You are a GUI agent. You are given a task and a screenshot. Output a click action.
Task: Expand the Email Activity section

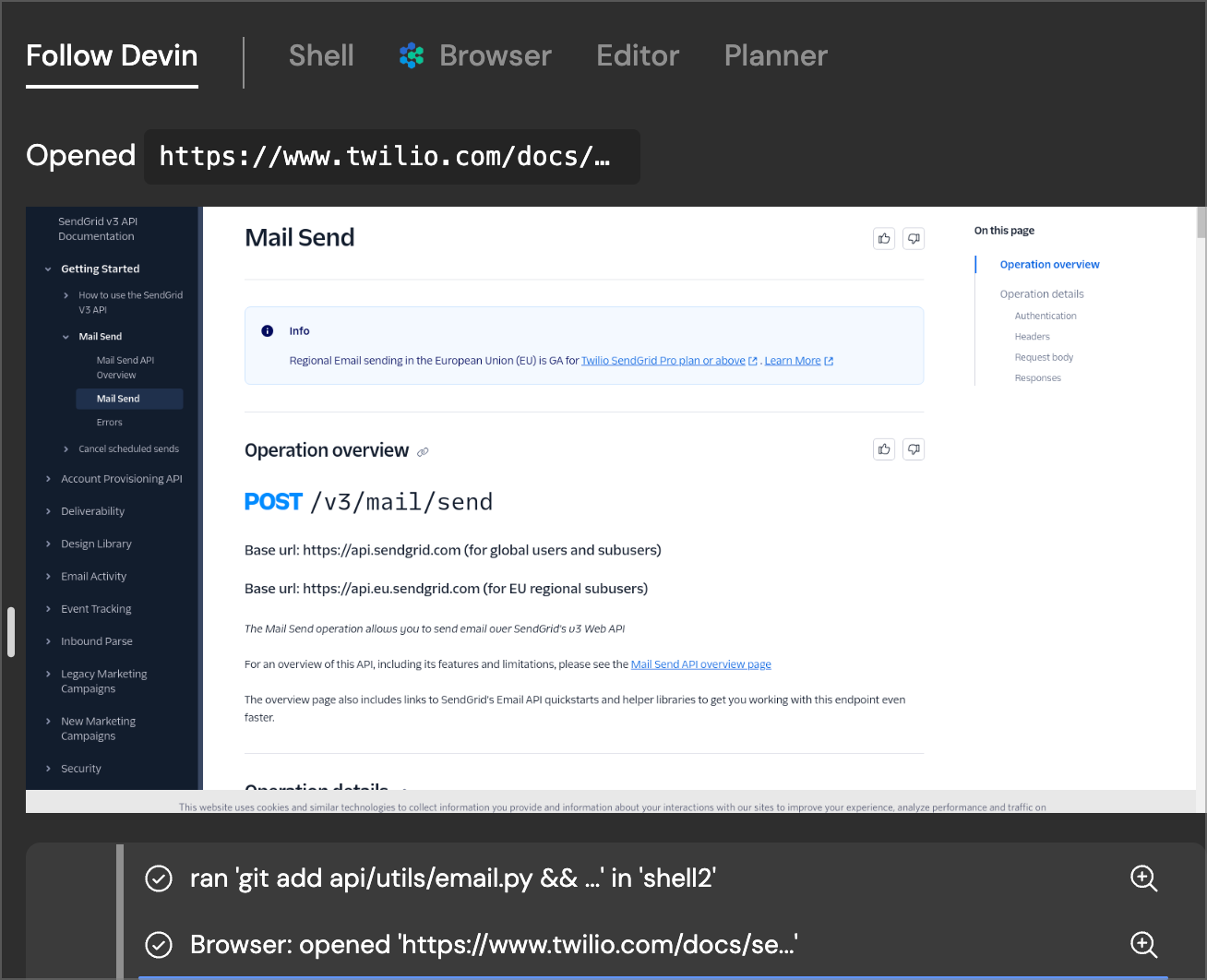(48, 577)
